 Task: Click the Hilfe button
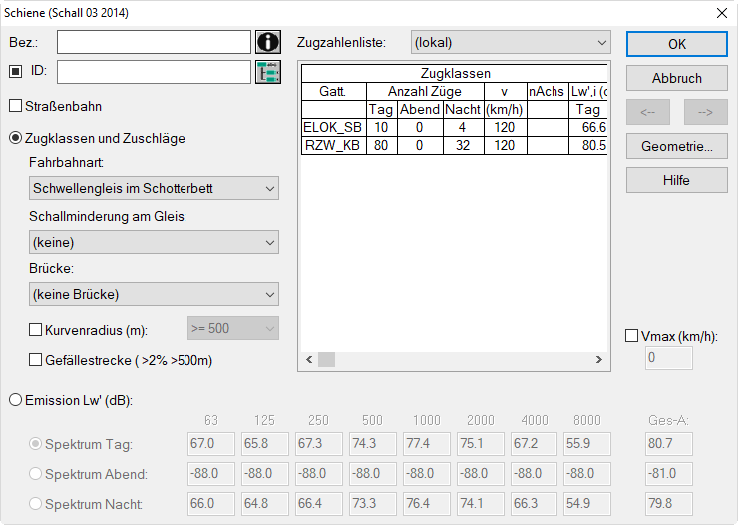coord(677,180)
